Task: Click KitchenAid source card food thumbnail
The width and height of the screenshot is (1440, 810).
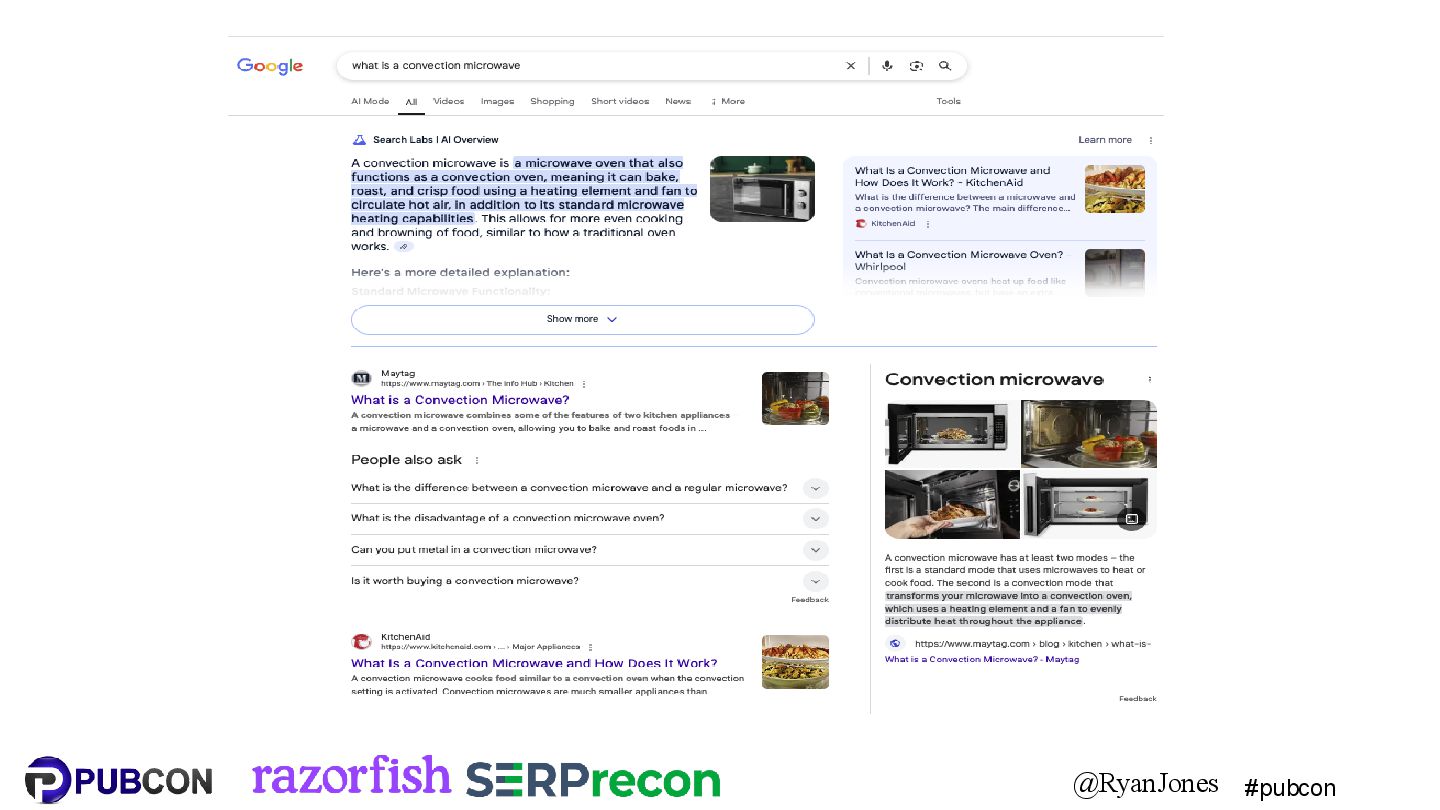Action: pos(1115,189)
